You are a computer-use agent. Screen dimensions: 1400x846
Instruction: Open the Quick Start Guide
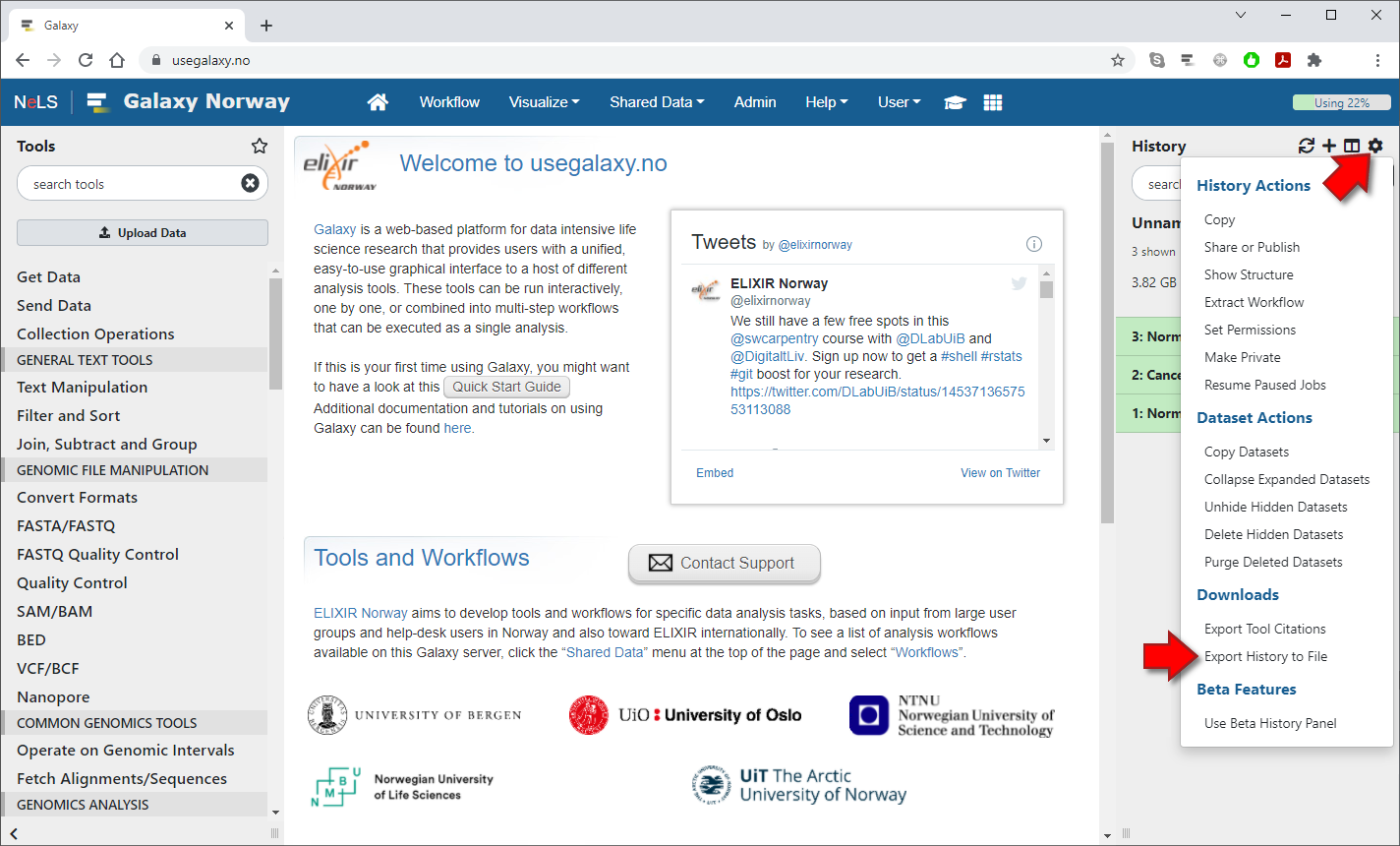[506, 387]
